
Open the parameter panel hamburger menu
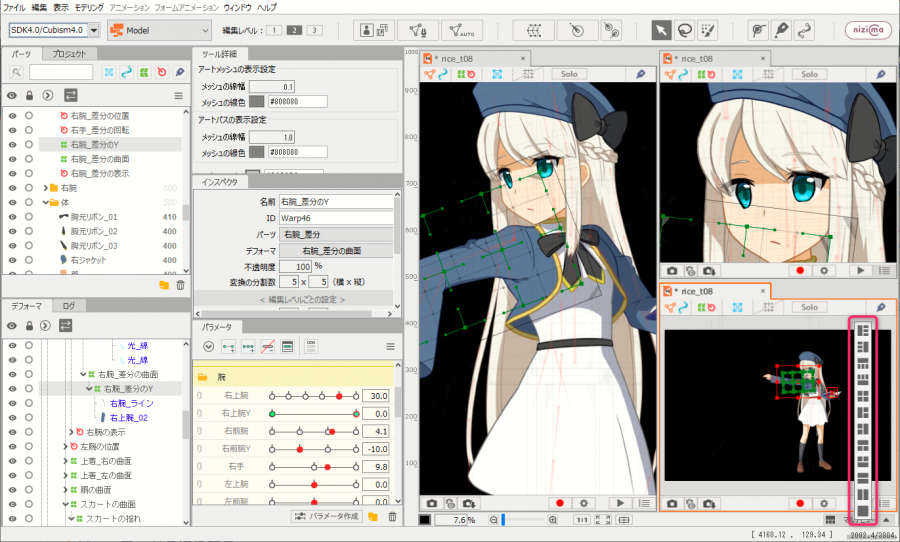390,347
